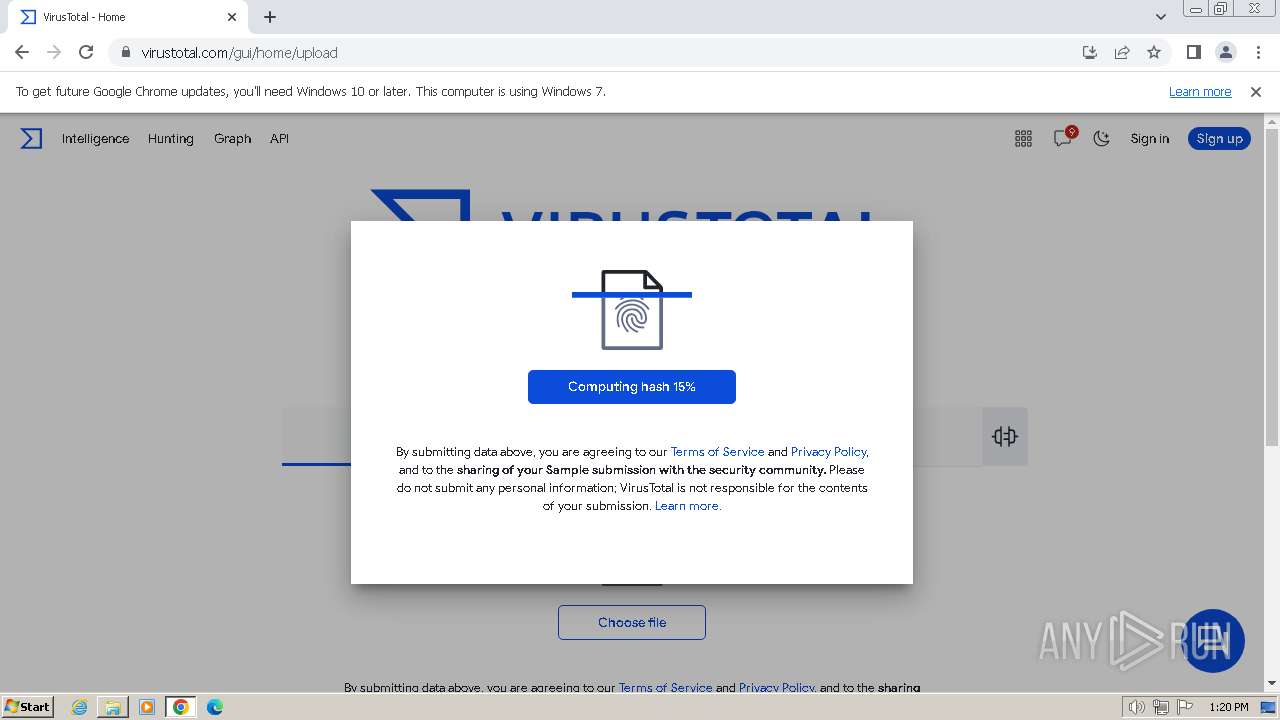This screenshot has width=1280, height=720.
Task: Click the Choose file button
Action: [x=632, y=622]
